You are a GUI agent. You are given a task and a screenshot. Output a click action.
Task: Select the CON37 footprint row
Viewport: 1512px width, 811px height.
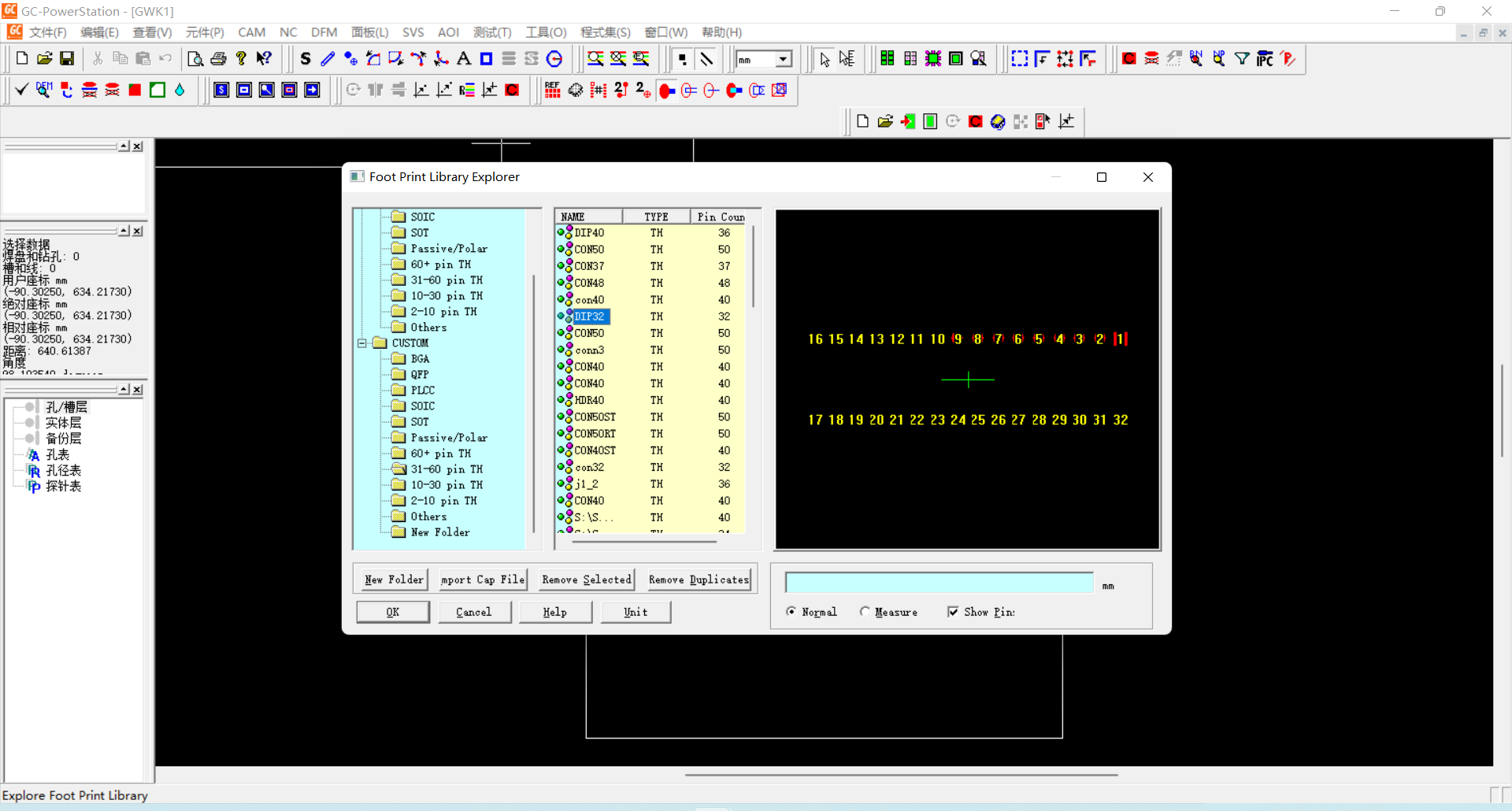[650, 266]
